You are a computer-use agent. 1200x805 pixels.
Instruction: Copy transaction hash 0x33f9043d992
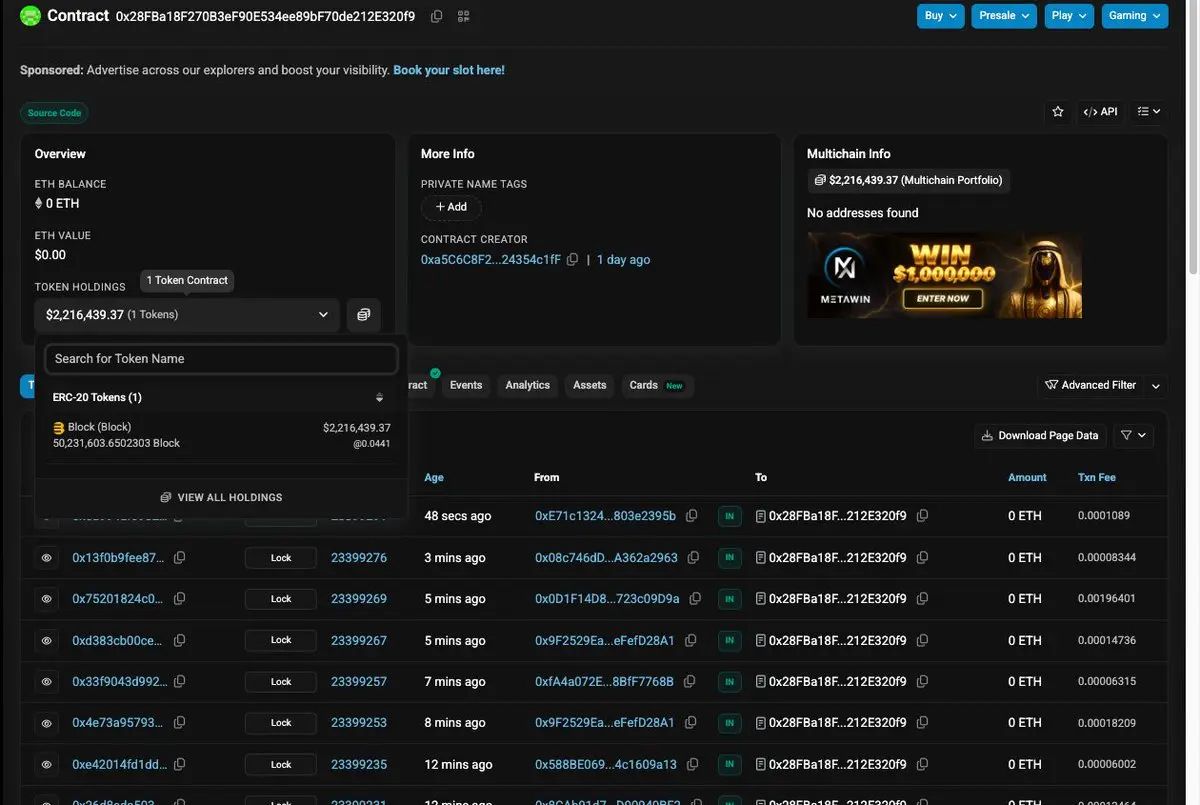point(180,682)
